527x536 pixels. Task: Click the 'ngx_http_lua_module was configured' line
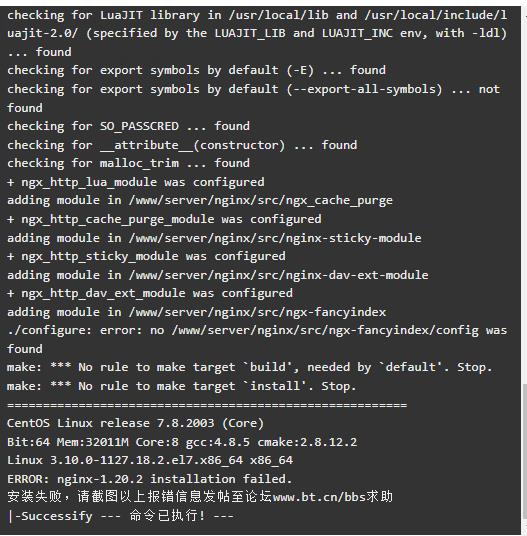coord(136,182)
